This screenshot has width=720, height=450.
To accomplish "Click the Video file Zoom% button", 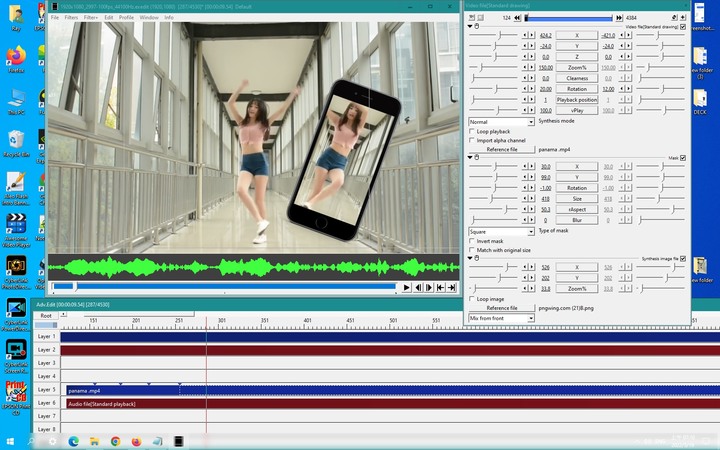I will 577,68.
